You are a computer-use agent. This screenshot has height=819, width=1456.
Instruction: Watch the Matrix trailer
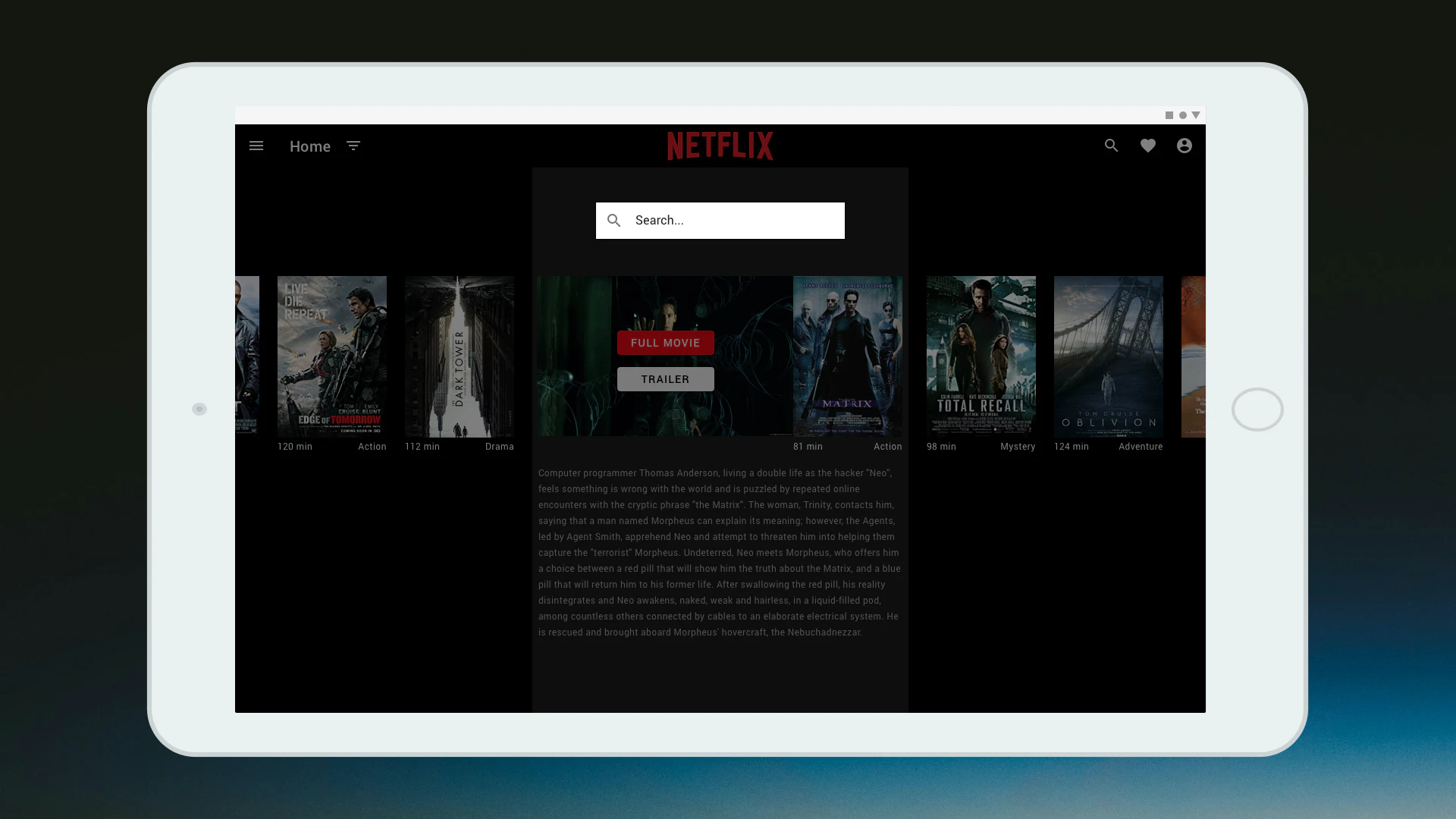pos(665,379)
